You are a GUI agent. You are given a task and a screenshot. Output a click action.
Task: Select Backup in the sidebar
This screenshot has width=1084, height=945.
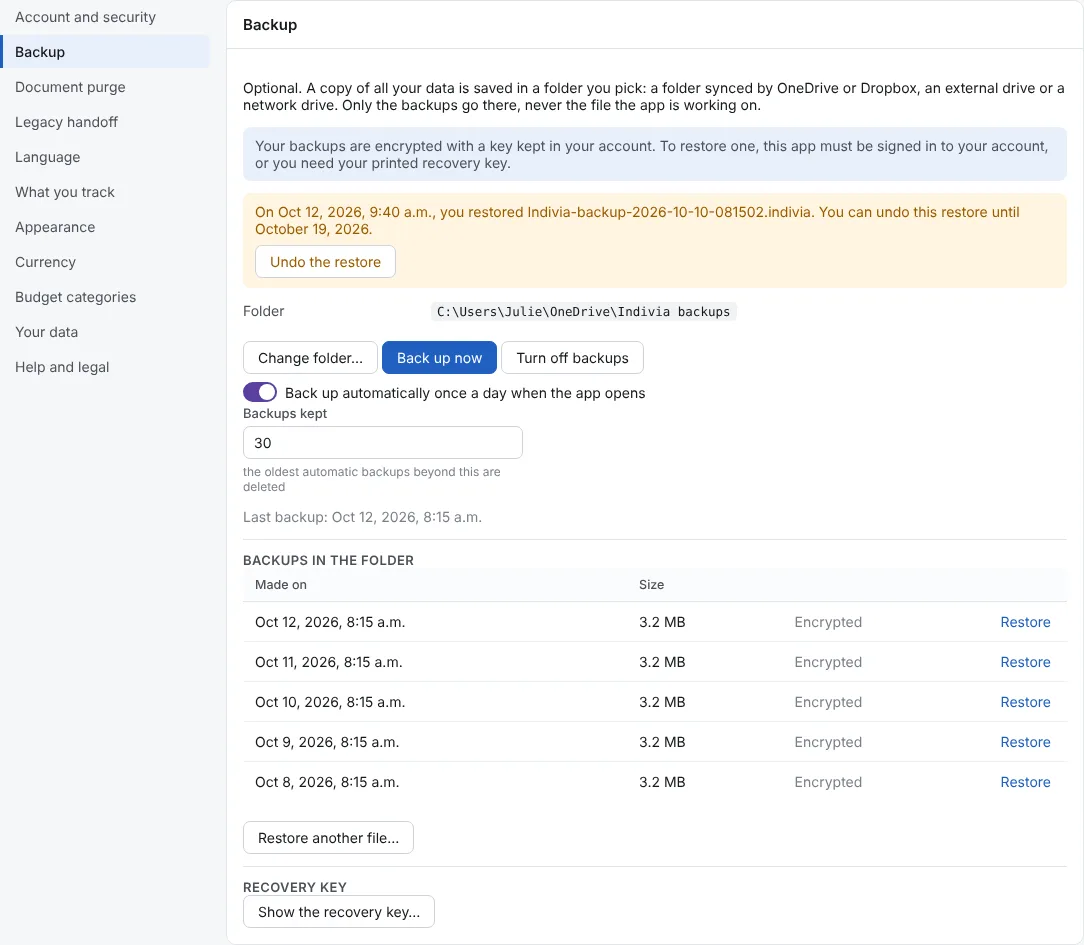[105, 52]
